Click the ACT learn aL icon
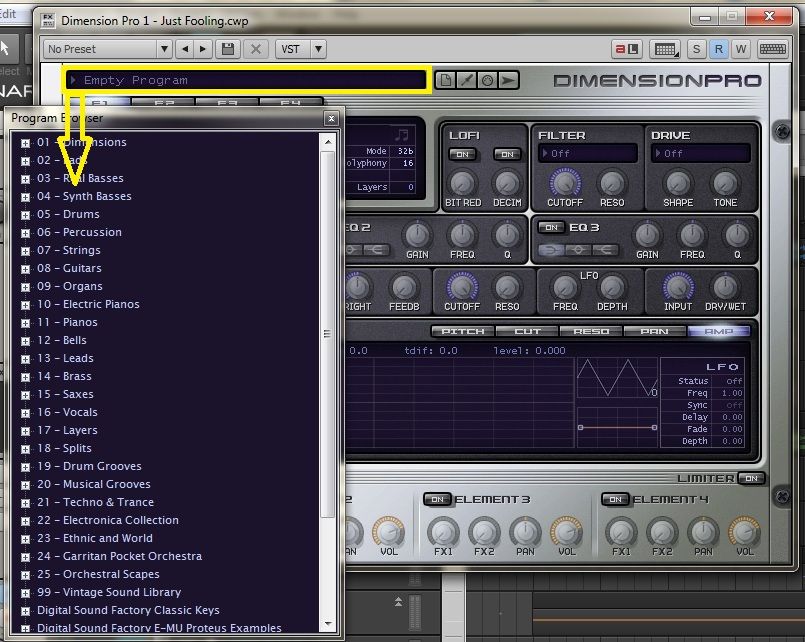The image size is (805, 642). [x=626, y=48]
